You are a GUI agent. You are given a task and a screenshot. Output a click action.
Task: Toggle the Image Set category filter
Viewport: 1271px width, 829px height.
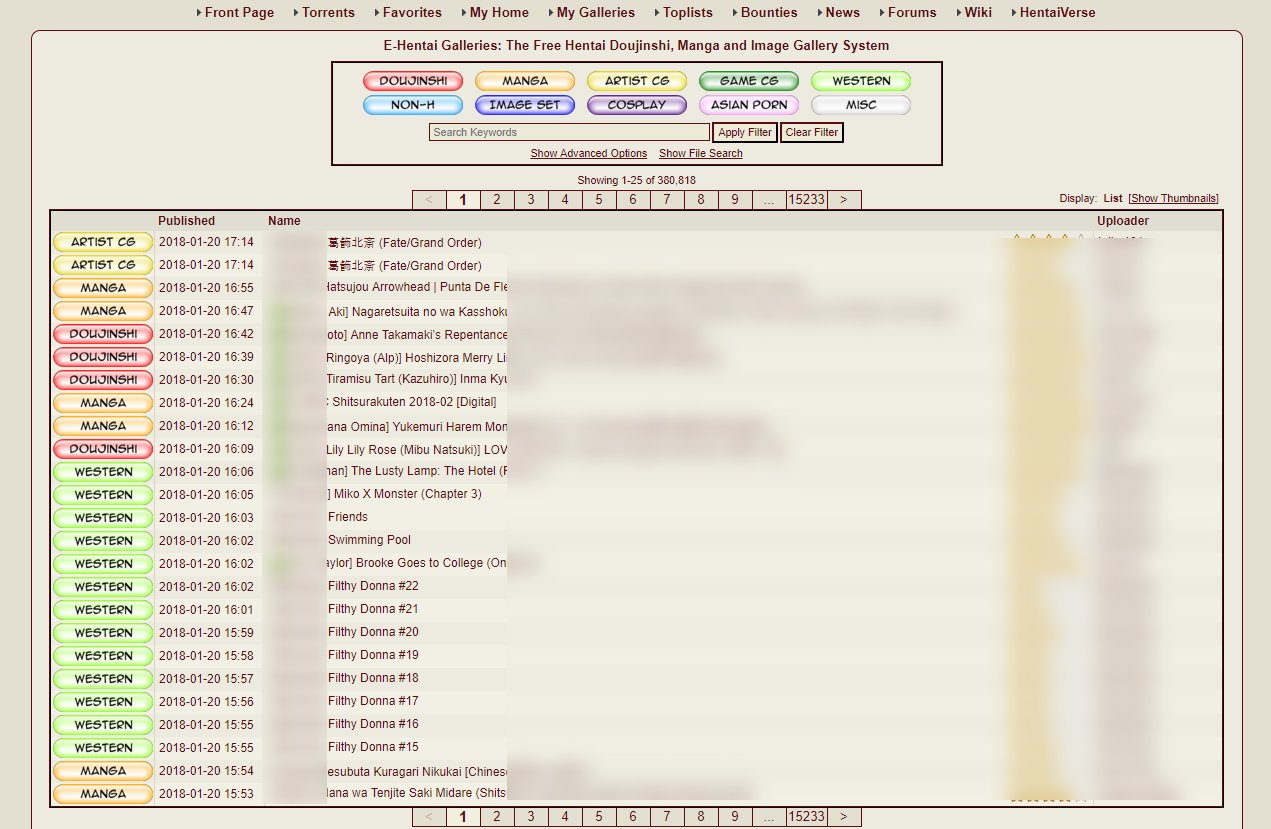[525, 105]
